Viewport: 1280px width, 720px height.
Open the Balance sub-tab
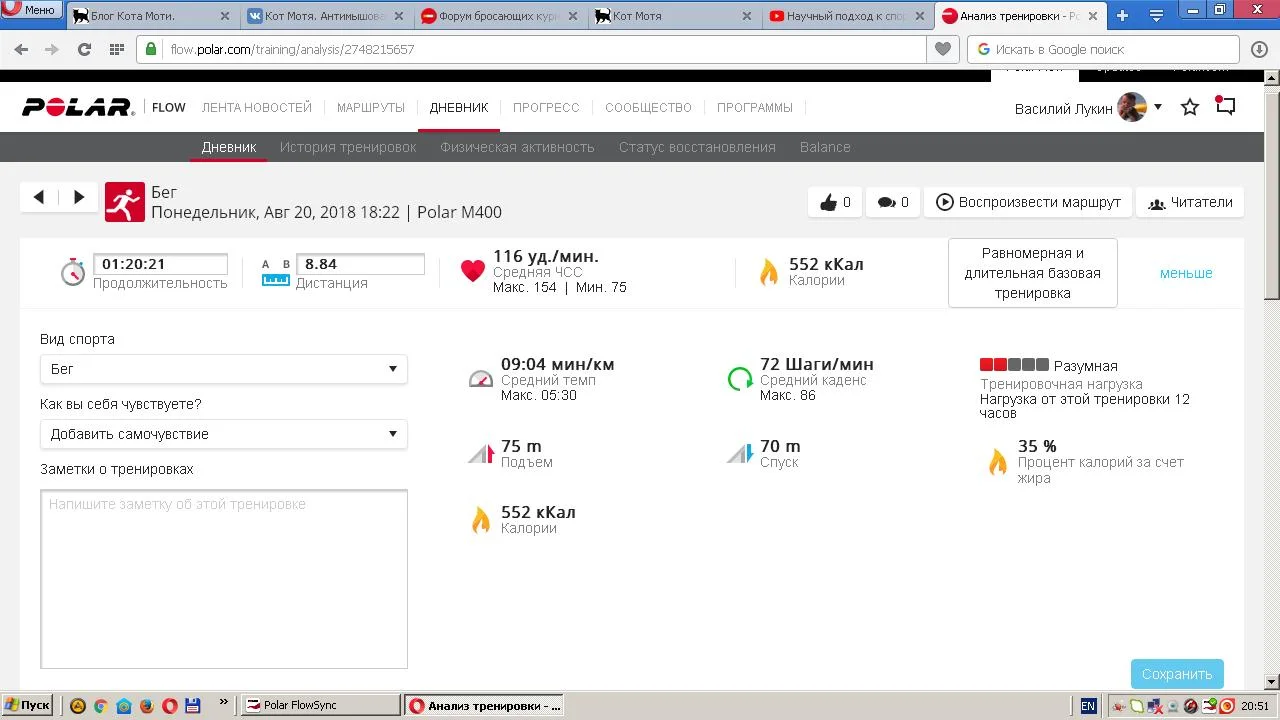[x=825, y=147]
